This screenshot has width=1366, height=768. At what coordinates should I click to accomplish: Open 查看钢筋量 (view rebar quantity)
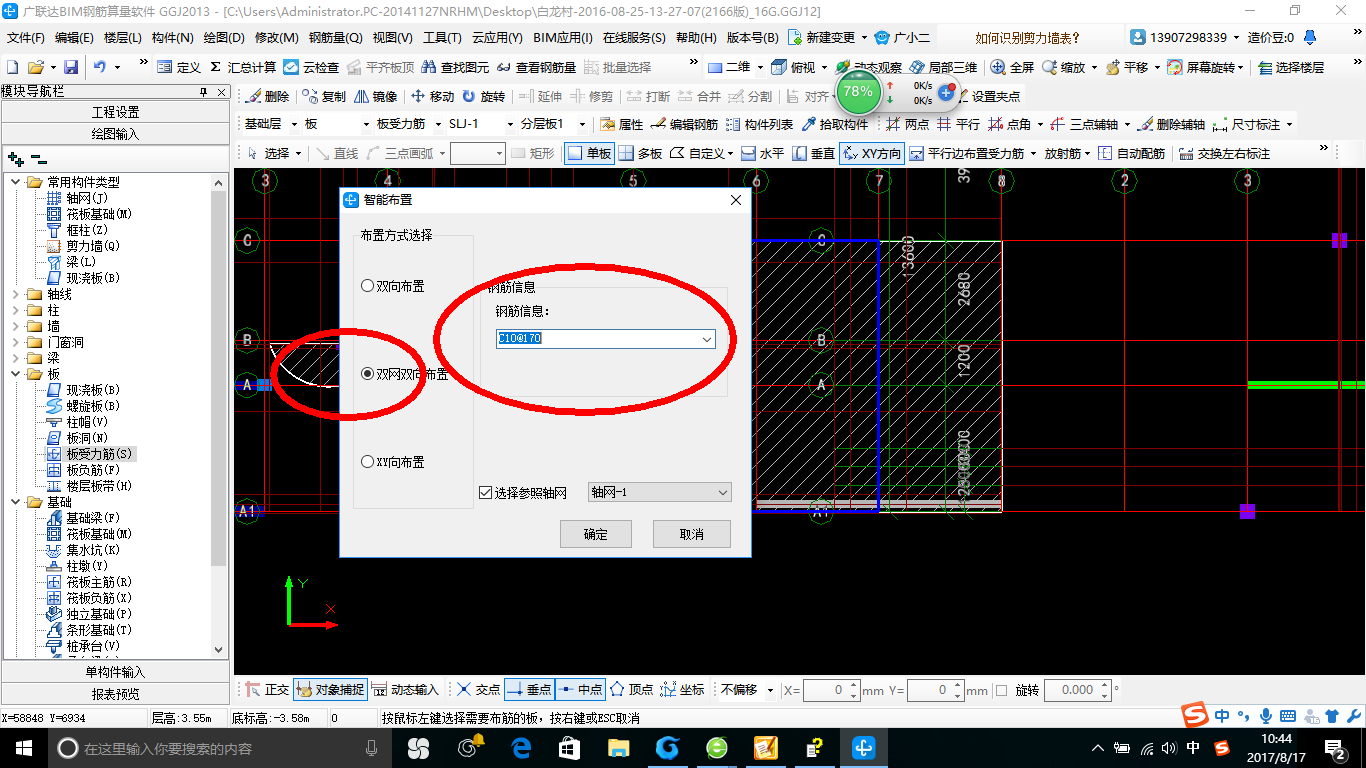[536, 67]
